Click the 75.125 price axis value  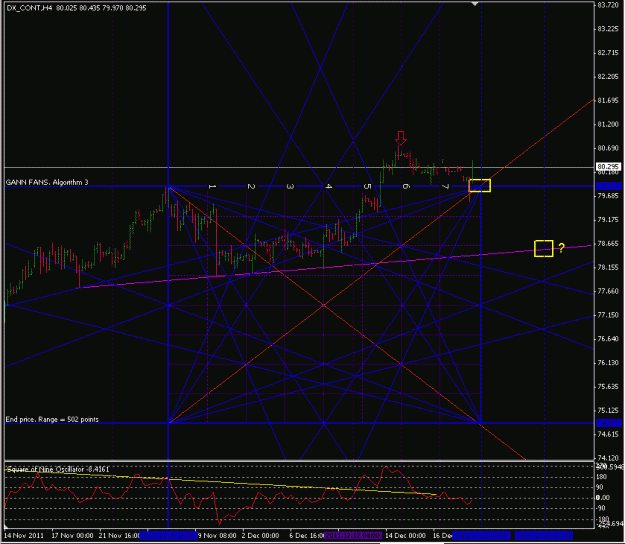tap(608, 410)
